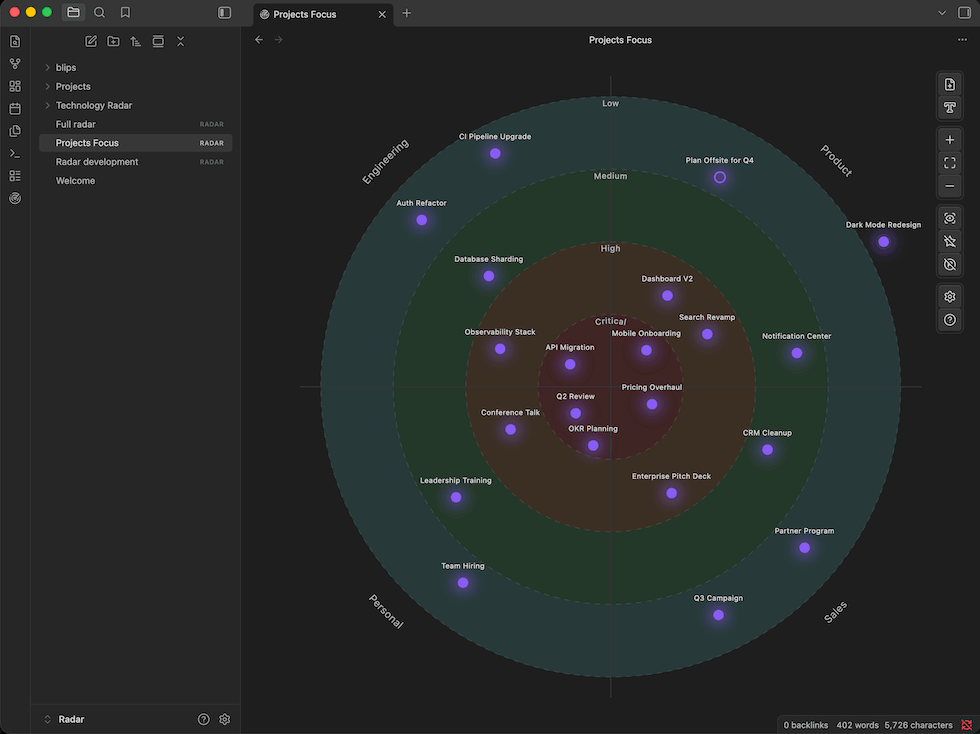Toggle the left sidebar
The height and width of the screenshot is (734, 980).
click(x=224, y=13)
